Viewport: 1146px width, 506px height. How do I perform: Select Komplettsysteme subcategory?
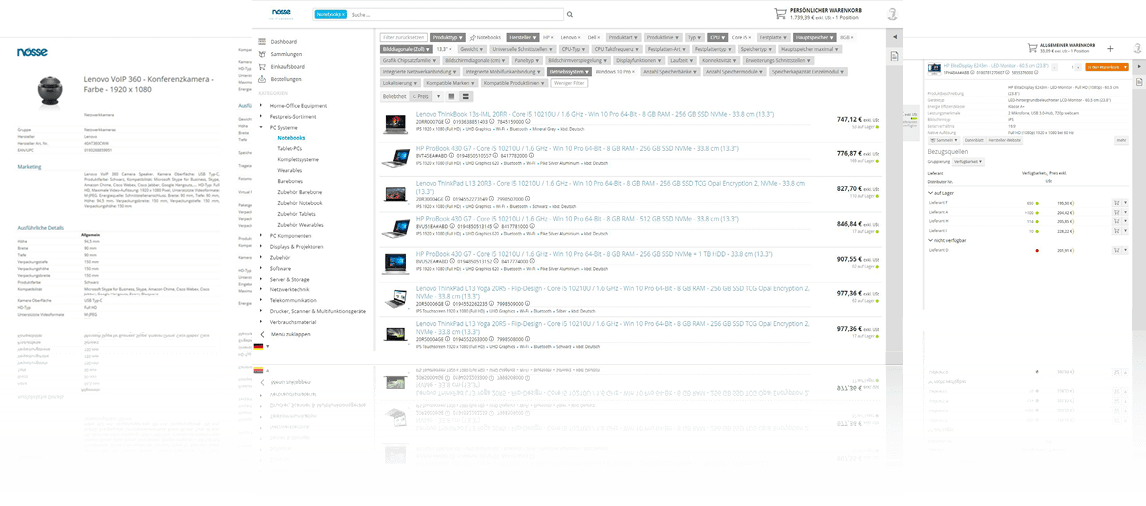298,159
